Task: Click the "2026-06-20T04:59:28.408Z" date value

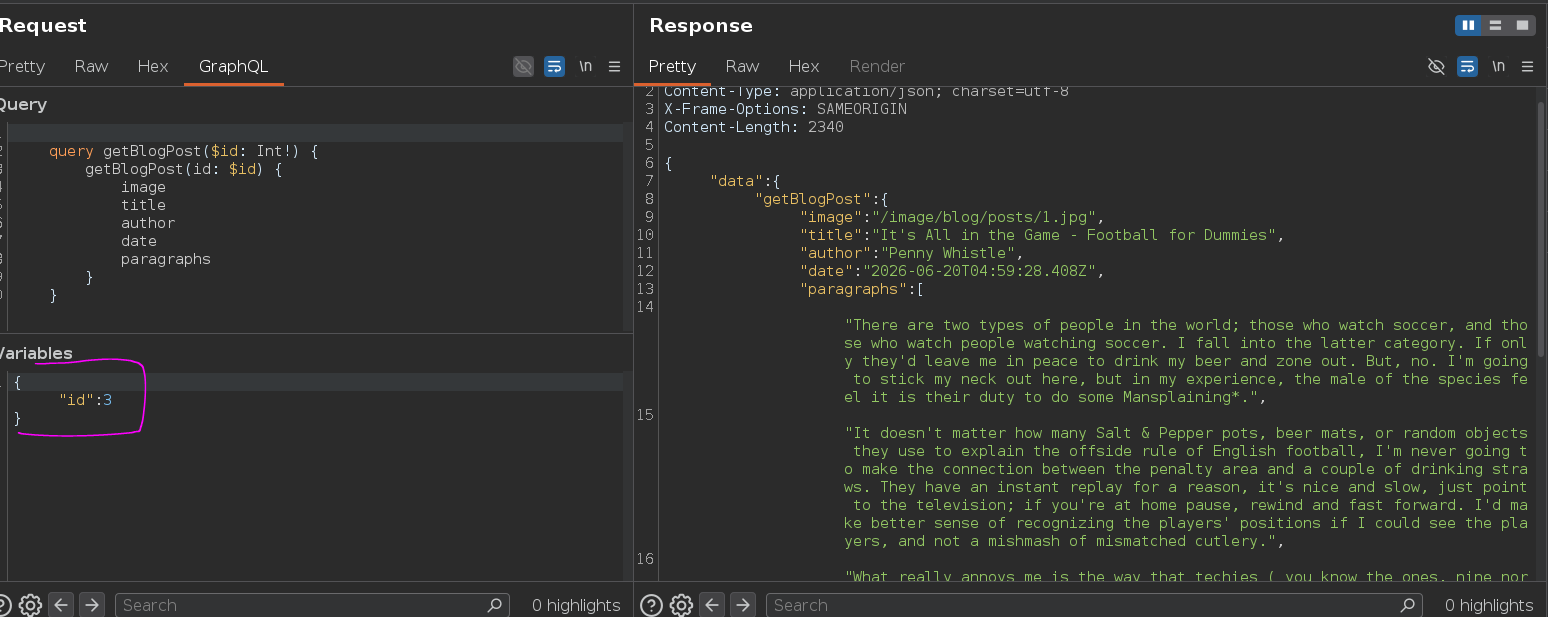Action: pyautogui.click(x=981, y=271)
